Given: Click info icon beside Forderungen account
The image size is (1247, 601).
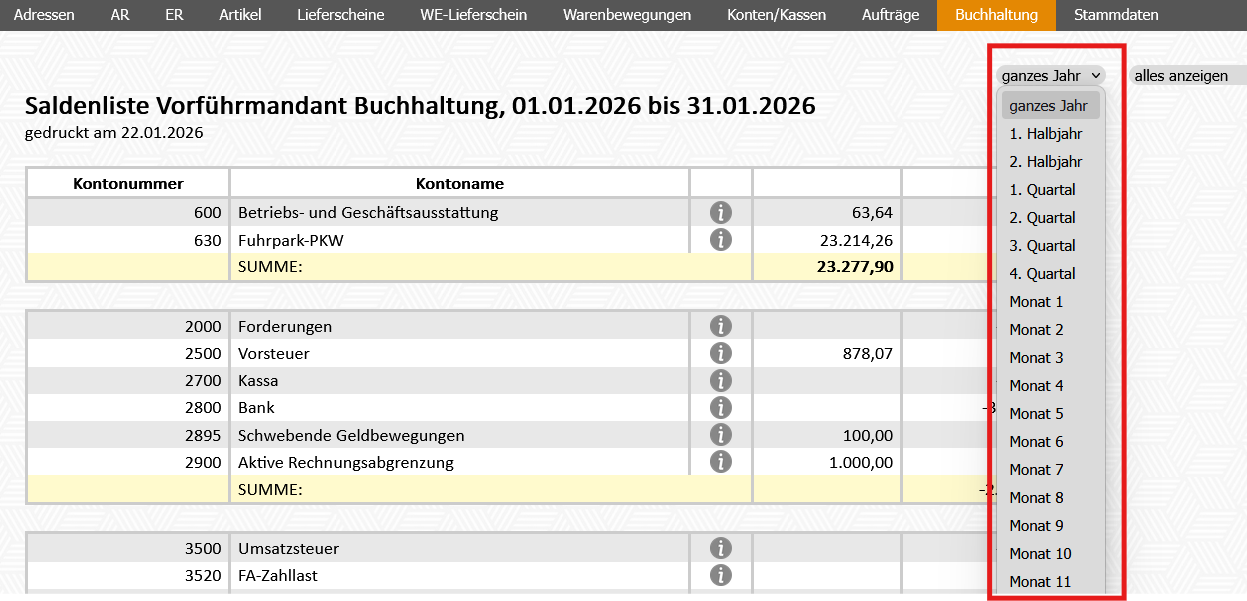Looking at the screenshot, I should [720, 326].
